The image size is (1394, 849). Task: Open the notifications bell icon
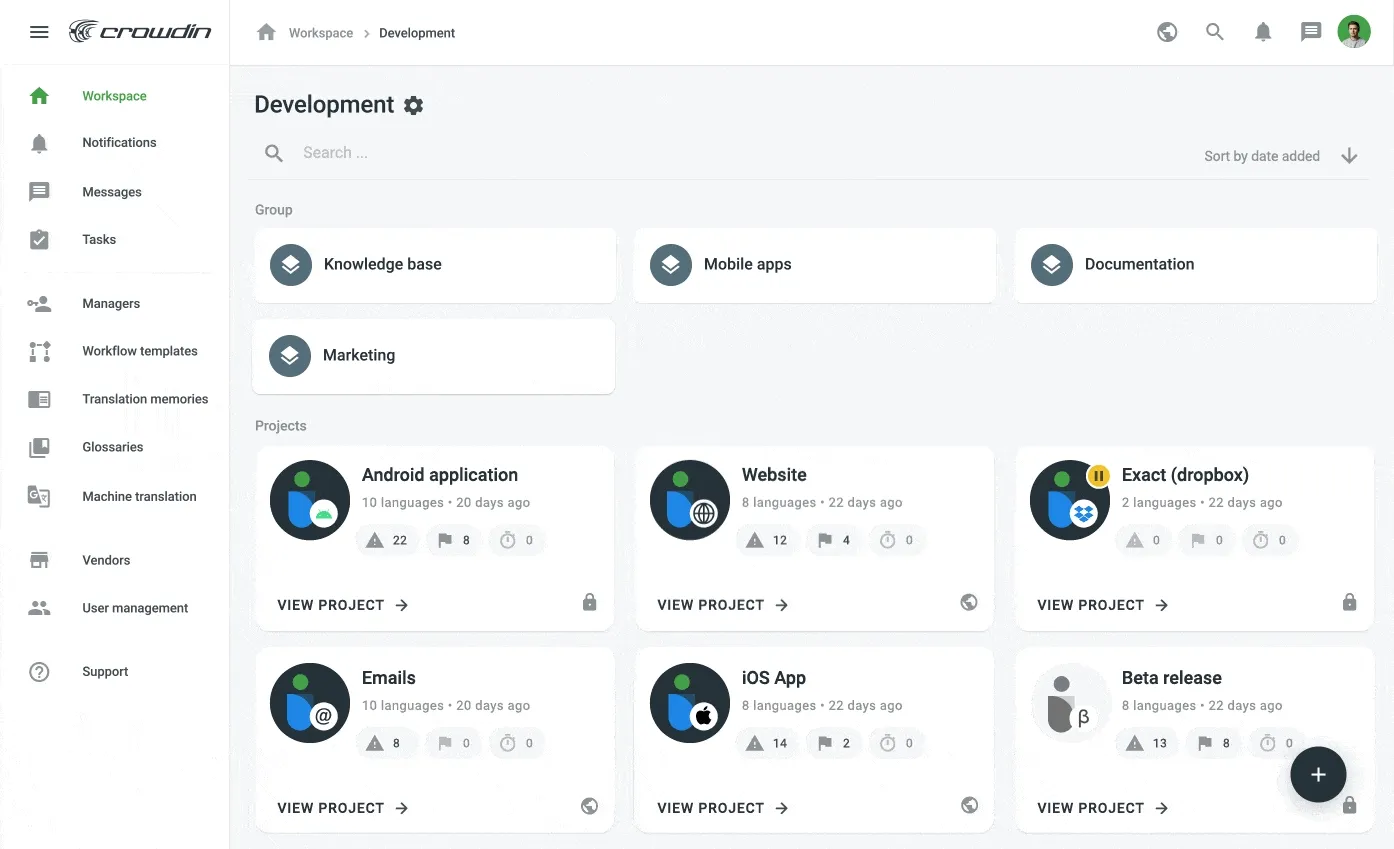[x=1262, y=31]
